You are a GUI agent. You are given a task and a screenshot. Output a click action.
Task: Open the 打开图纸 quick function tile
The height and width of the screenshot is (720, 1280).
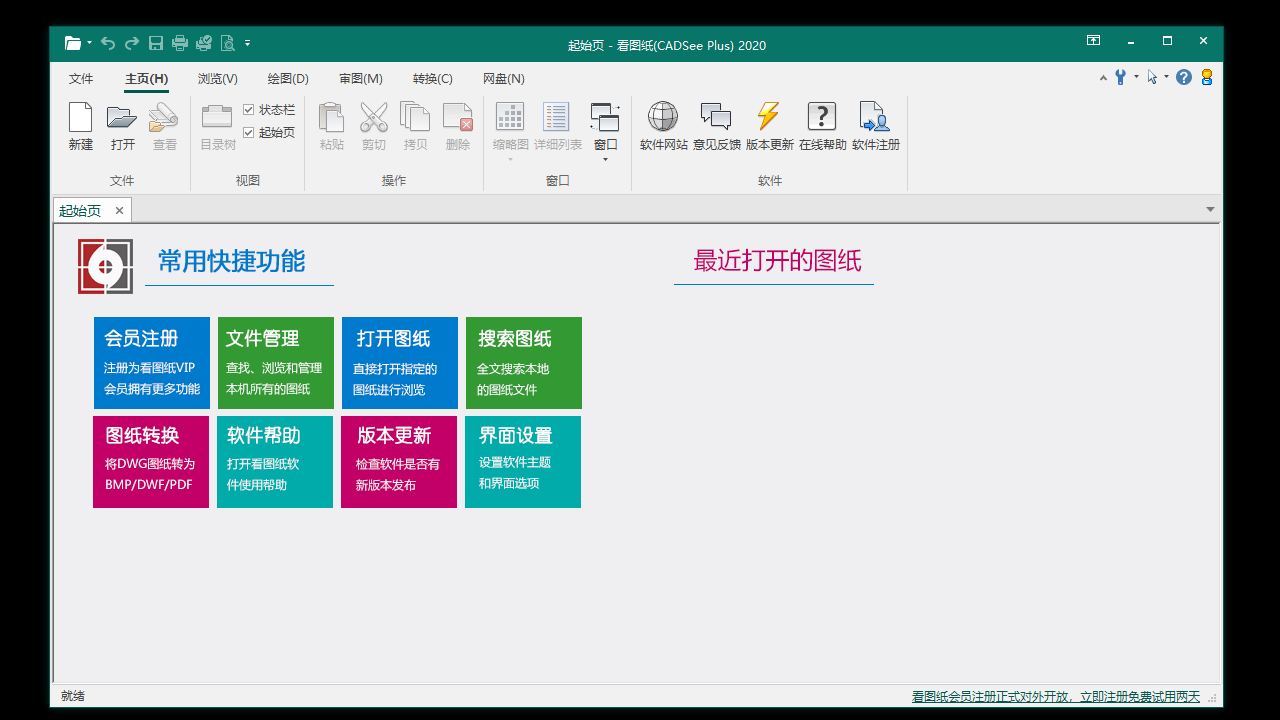pos(399,363)
